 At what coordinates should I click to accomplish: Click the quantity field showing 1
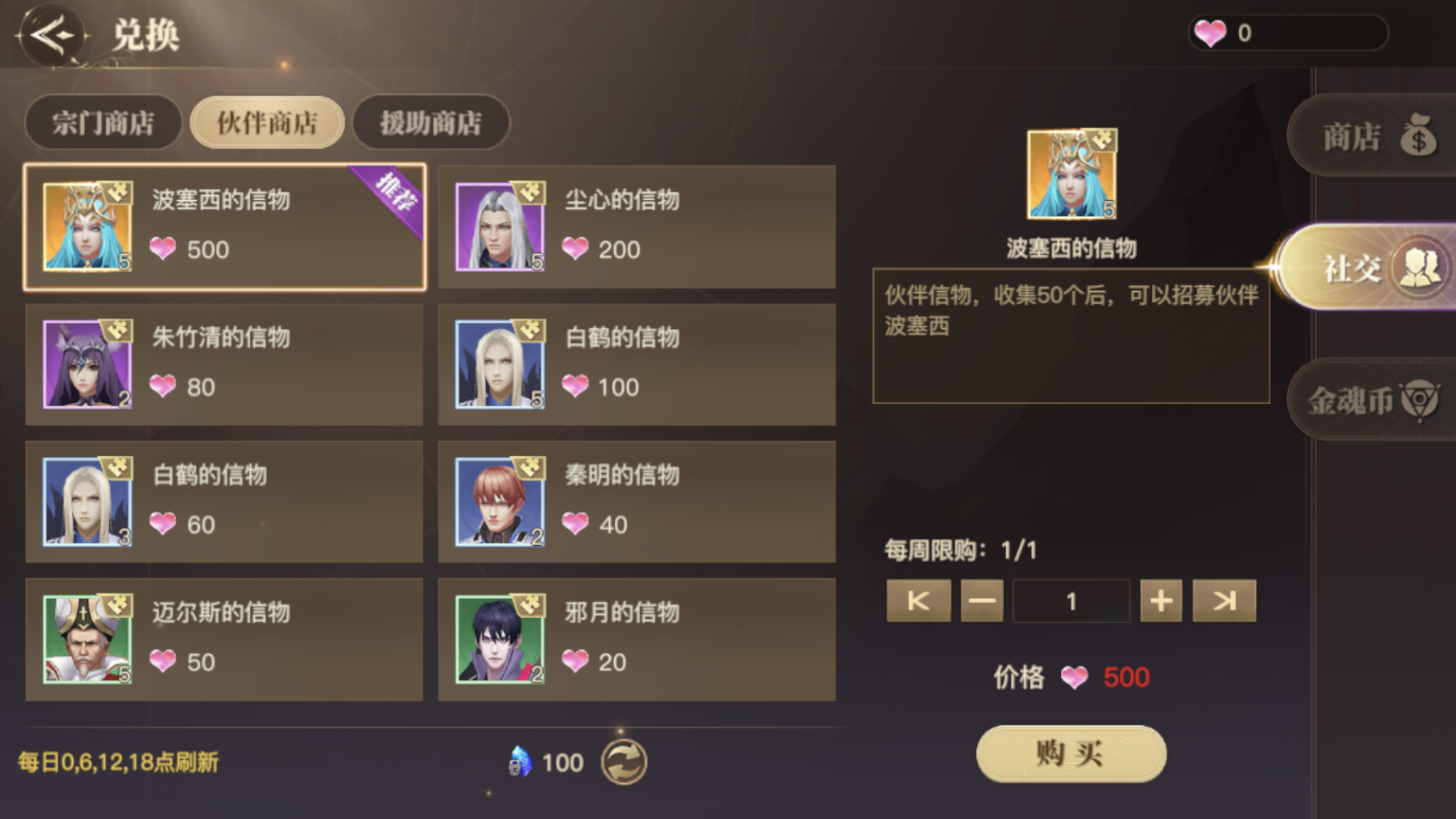coord(1071,601)
